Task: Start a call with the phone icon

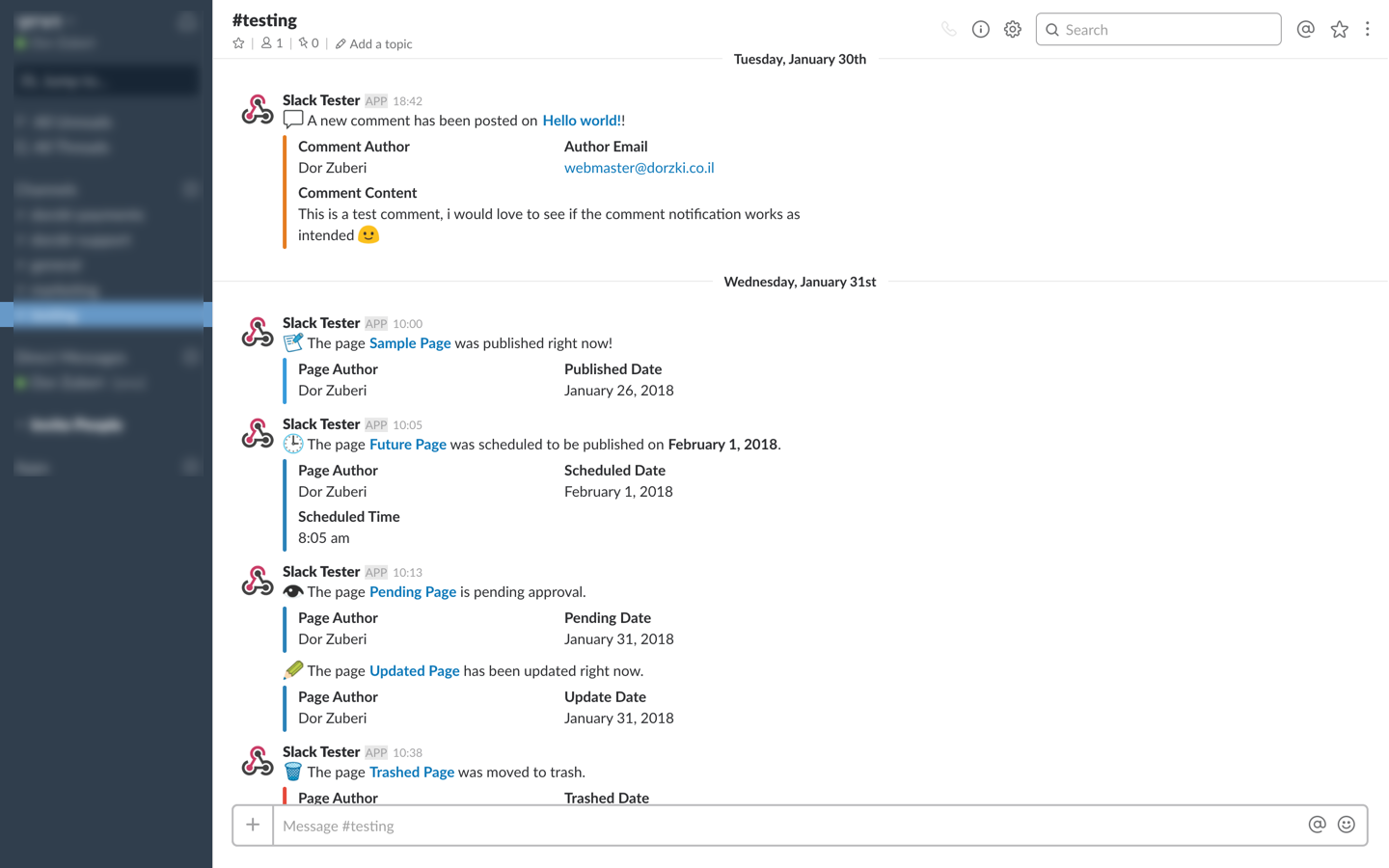Action: coord(949,30)
